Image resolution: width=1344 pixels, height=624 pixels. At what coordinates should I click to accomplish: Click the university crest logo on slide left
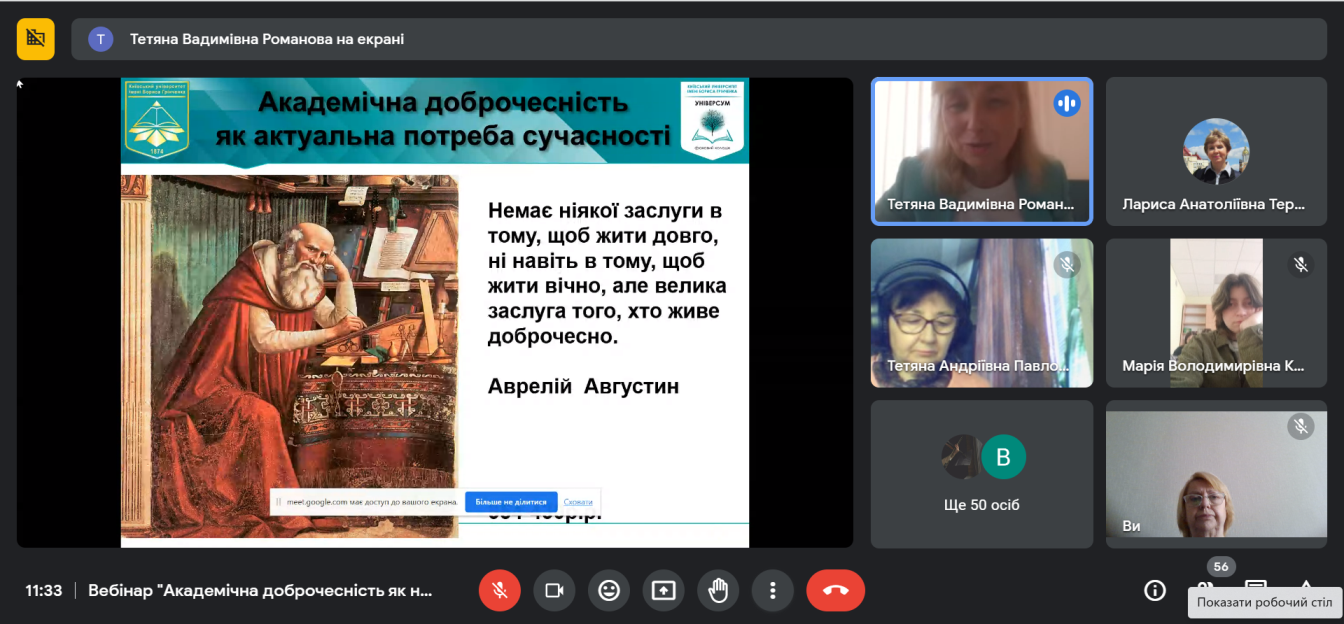coord(157,119)
